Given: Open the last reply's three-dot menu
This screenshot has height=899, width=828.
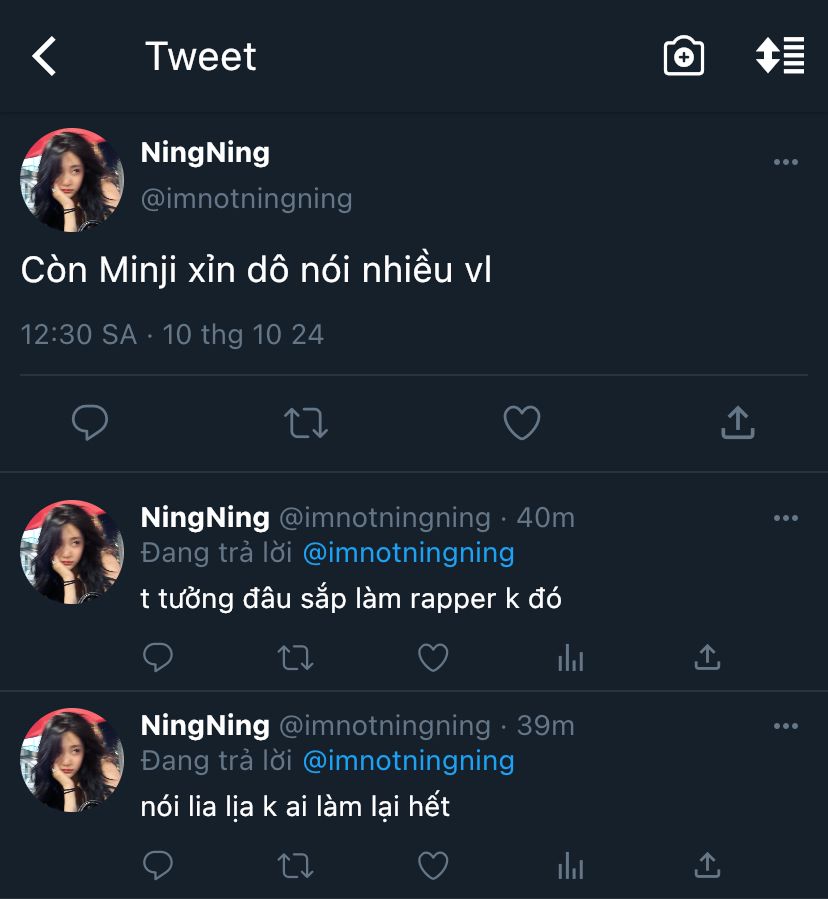Looking at the screenshot, I should 786,725.
